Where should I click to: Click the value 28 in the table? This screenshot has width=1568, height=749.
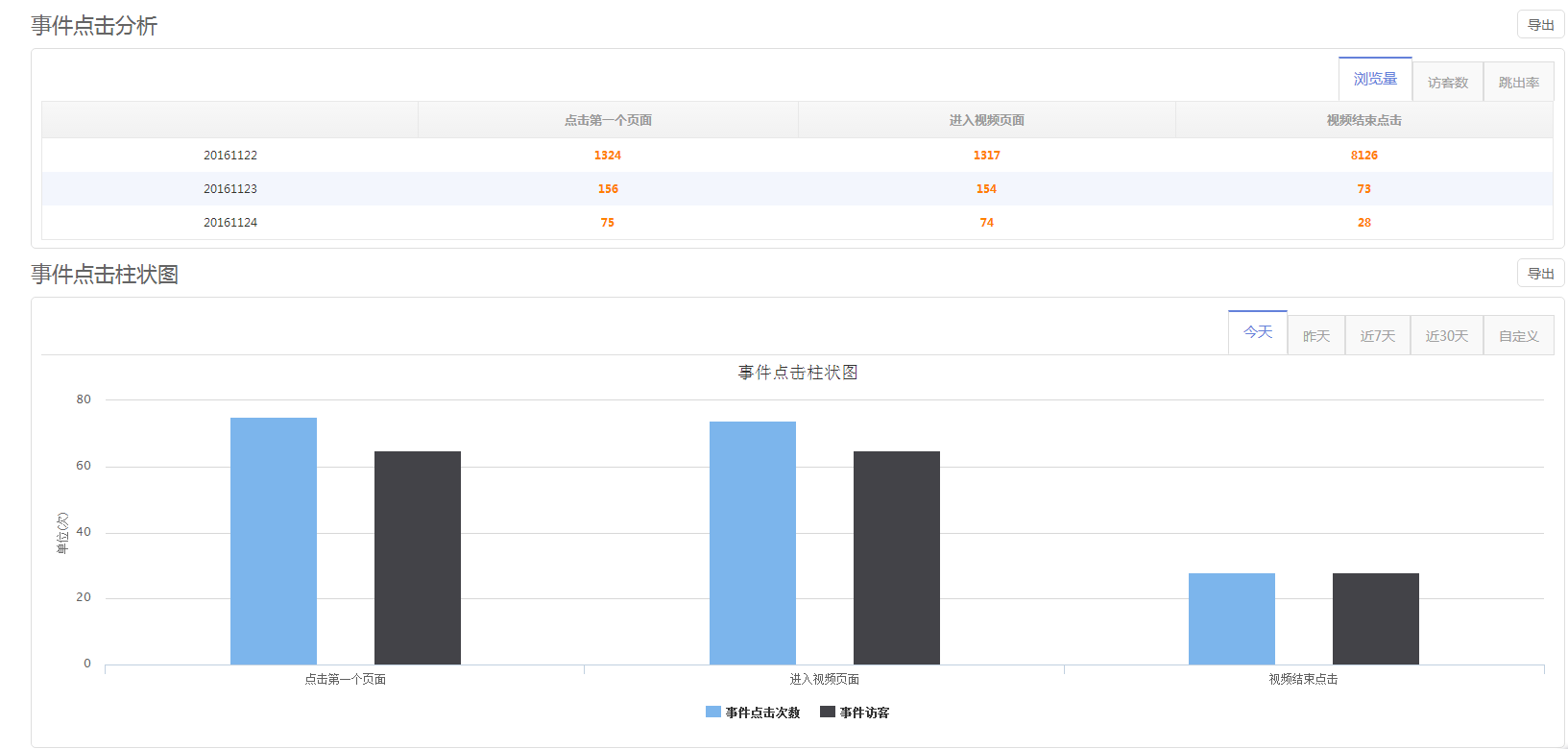click(x=1363, y=223)
